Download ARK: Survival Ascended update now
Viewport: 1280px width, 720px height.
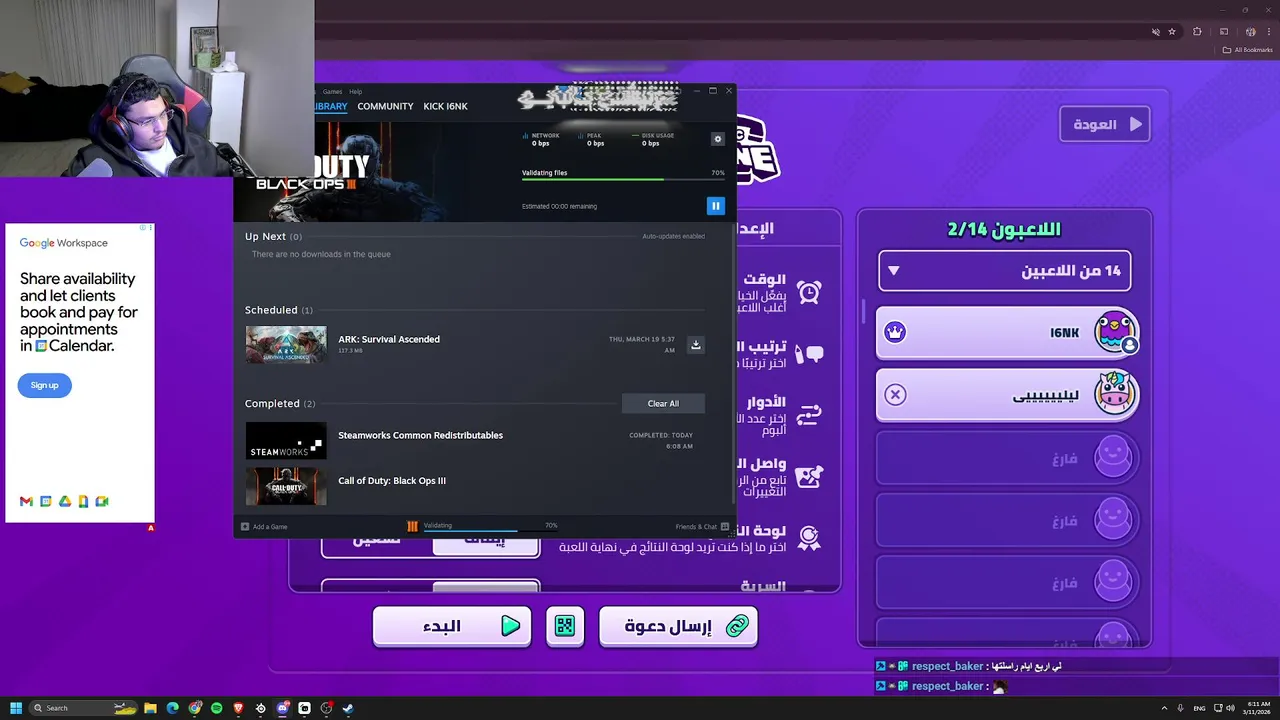(696, 345)
